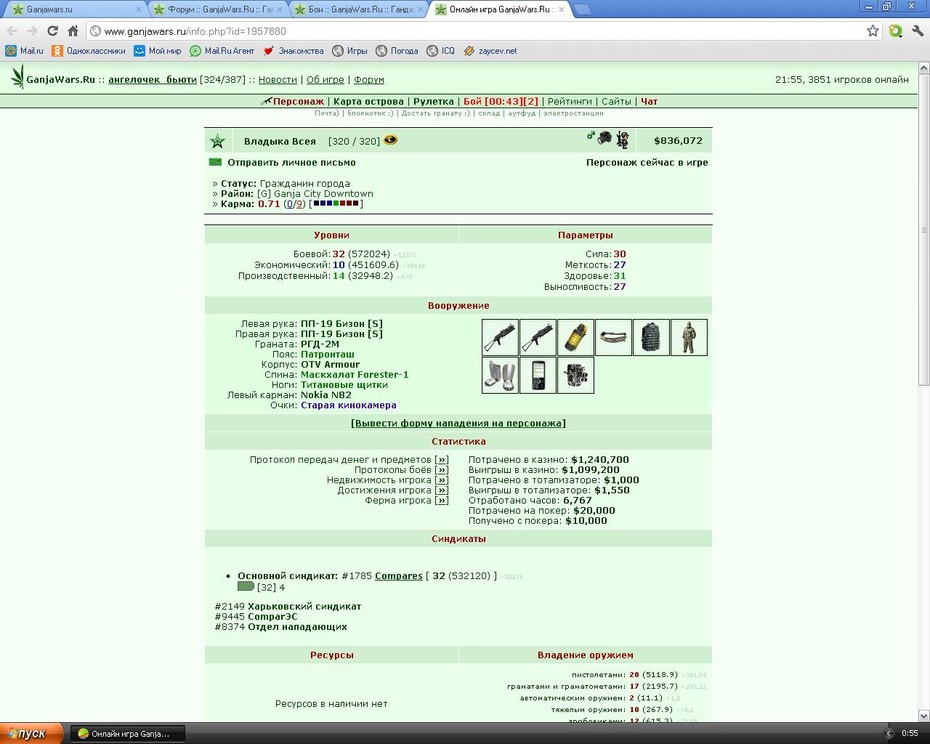Open the OTV Armour vest icon

point(651,337)
